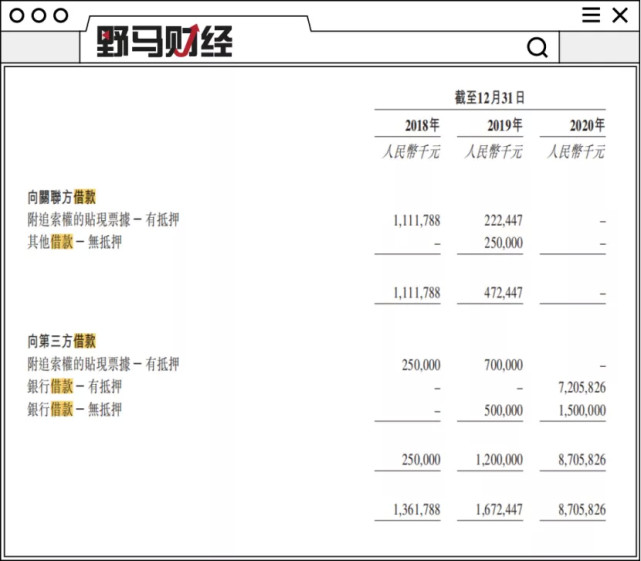Viewport: 641px width, 561px height.
Task: Click the value 222,447
Action: pyautogui.click(x=503, y=221)
